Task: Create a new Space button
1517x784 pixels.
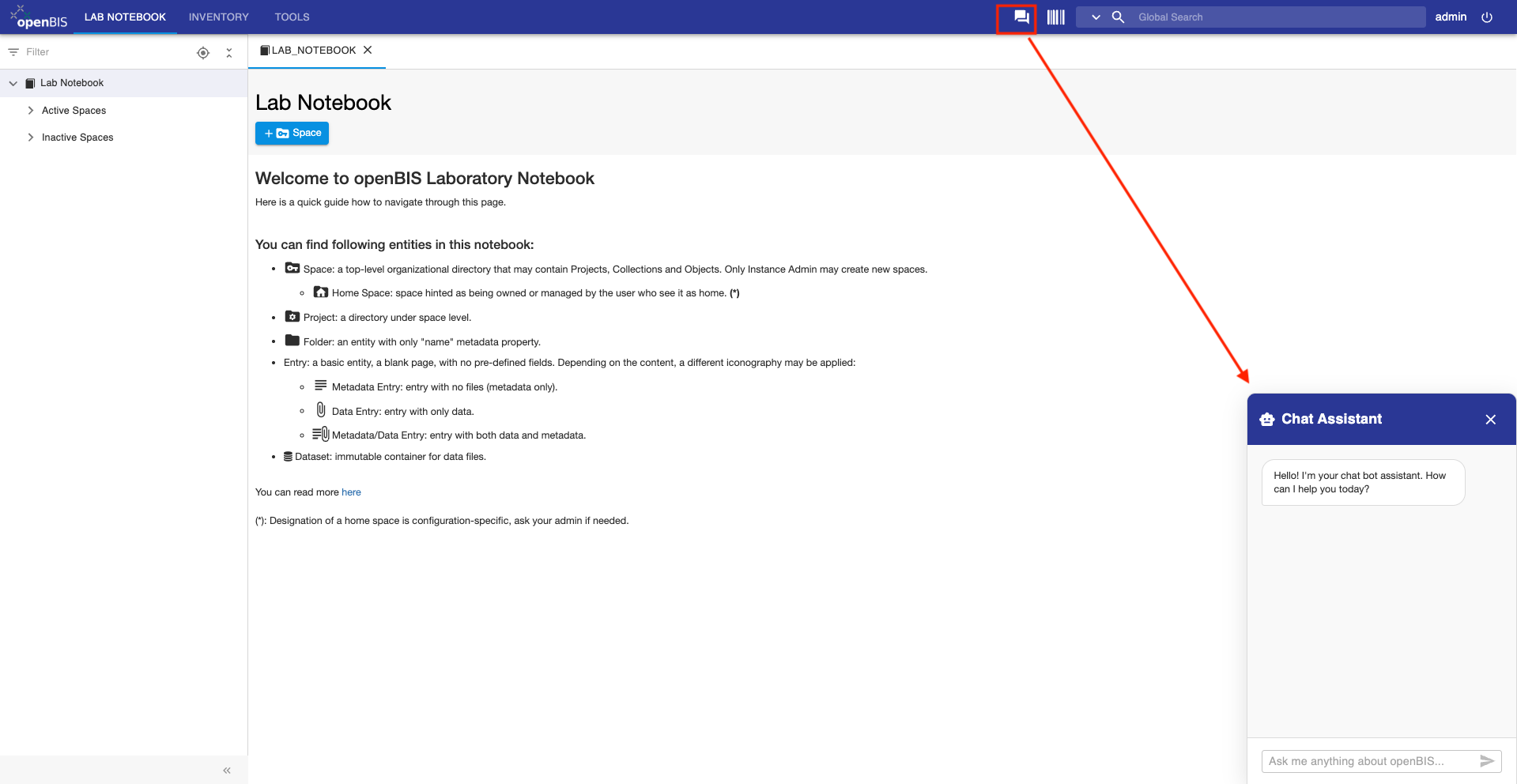Action: coord(292,133)
